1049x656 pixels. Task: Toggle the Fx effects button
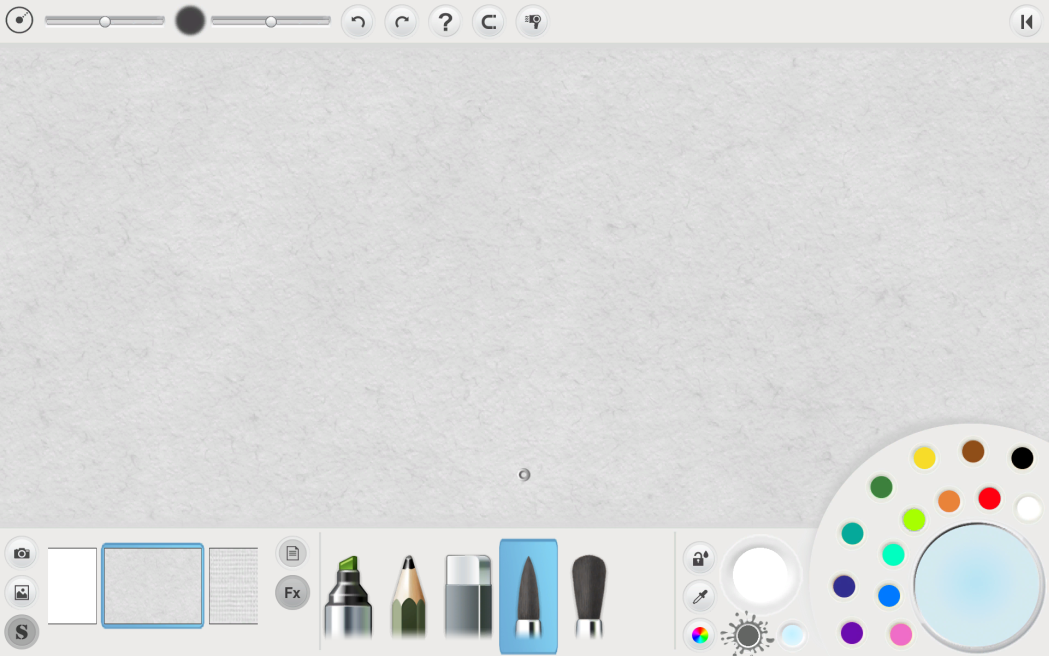292,593
